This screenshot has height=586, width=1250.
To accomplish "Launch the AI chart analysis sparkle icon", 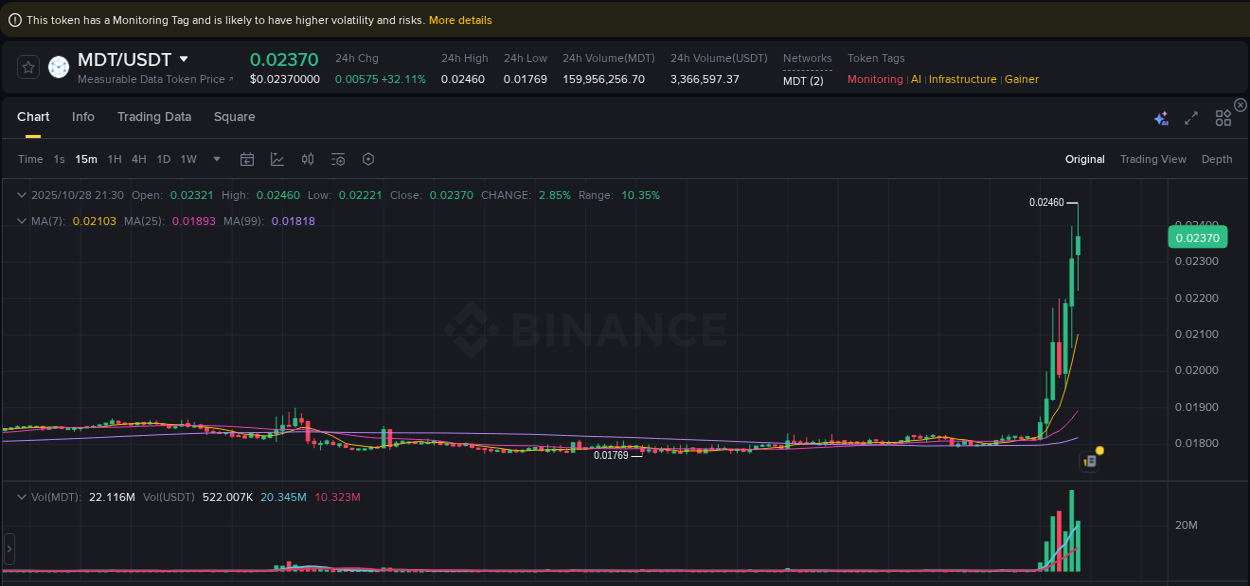I will [x=1161, y=117].
